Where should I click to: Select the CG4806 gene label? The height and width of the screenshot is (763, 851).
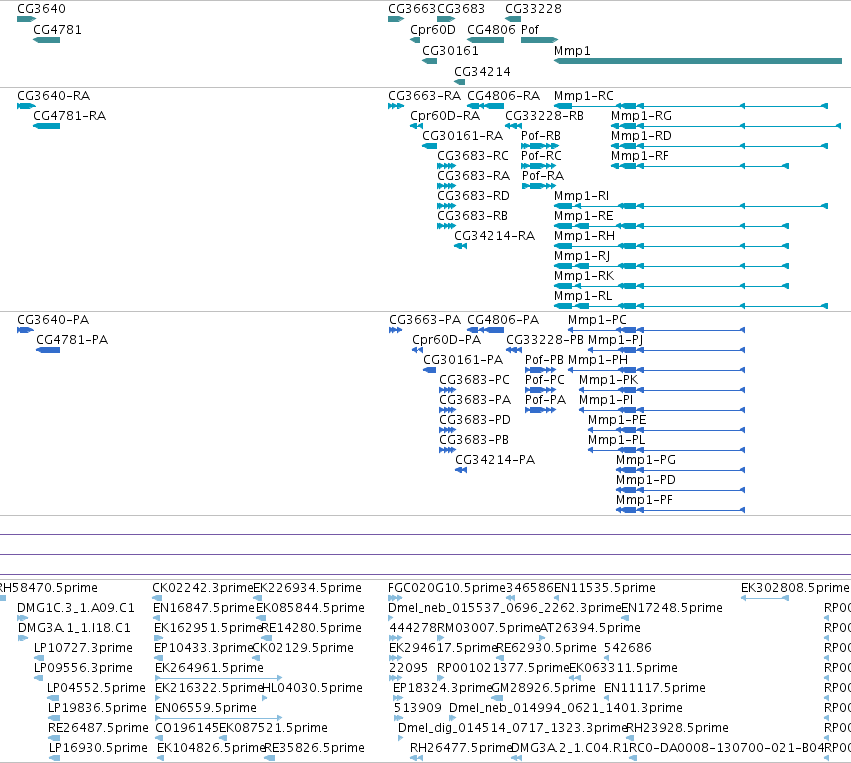[491, 30]
